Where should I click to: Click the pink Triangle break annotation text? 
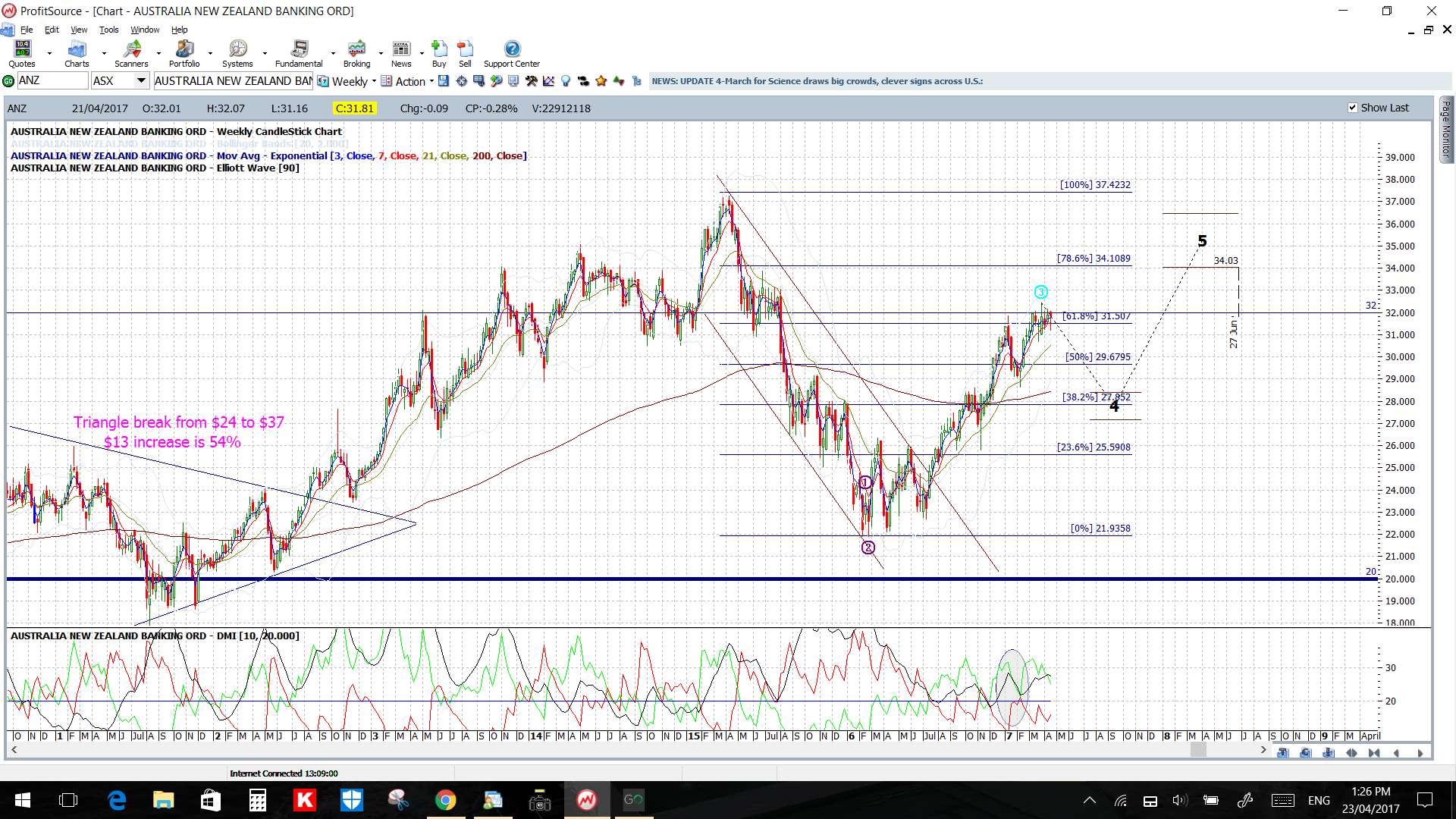click(178, 432)
